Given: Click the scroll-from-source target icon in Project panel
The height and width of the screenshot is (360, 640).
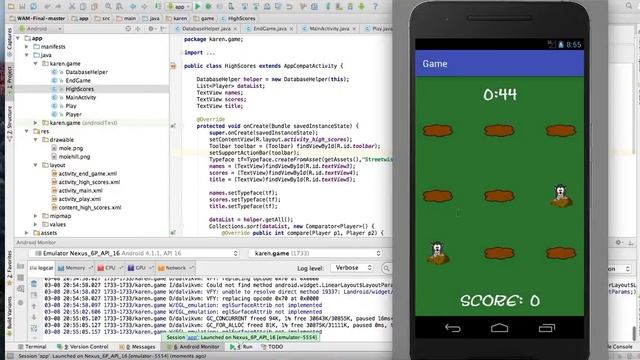Looking at the screenshot, I should [128, 29].
